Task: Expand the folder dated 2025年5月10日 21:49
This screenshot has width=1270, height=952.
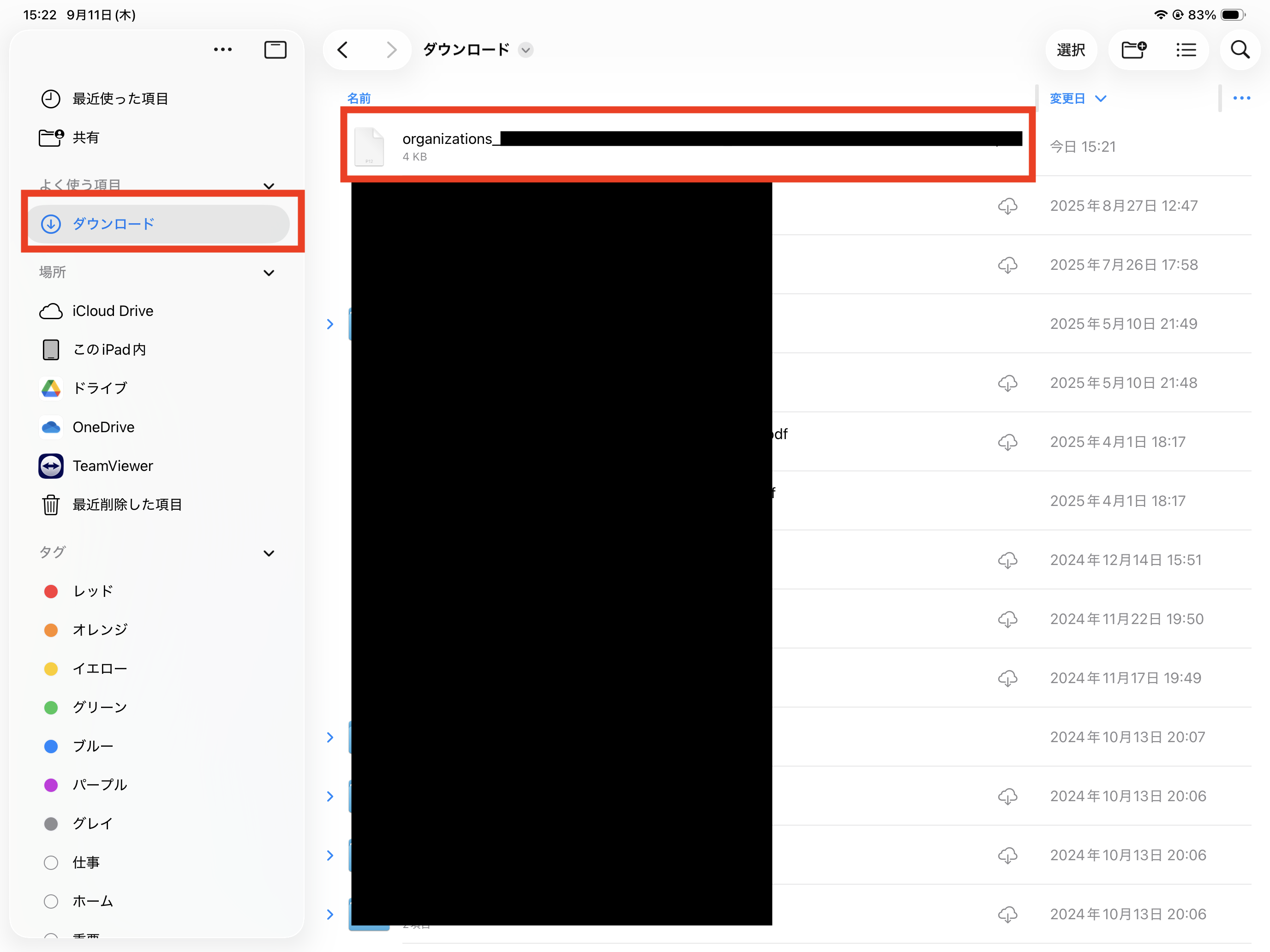Action: (330, 324)
